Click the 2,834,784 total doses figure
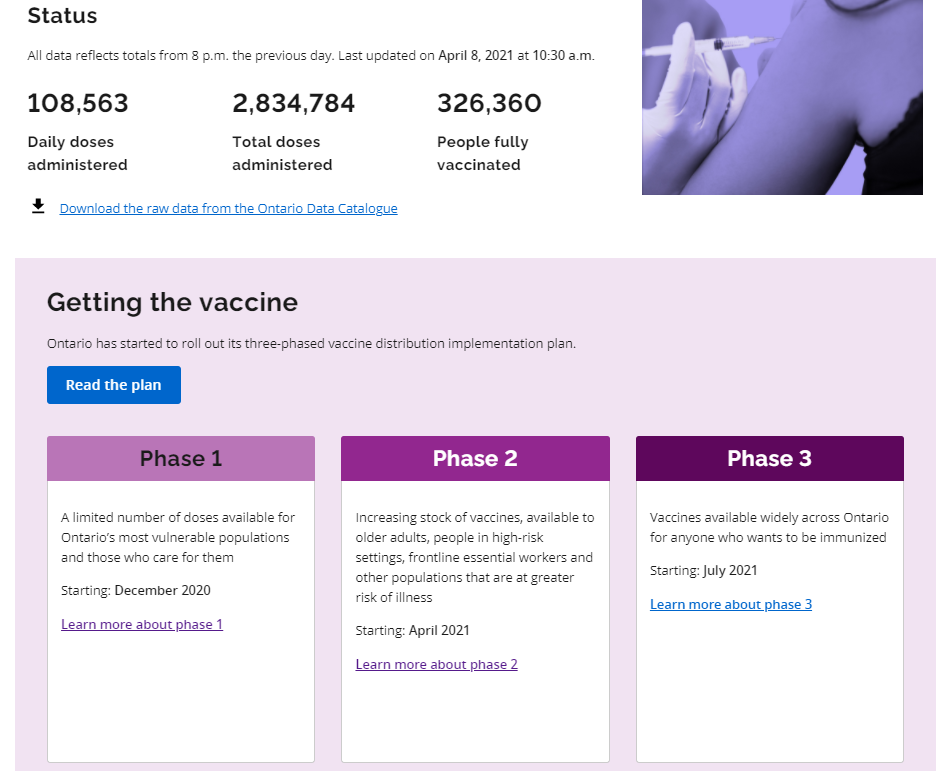 294,104
